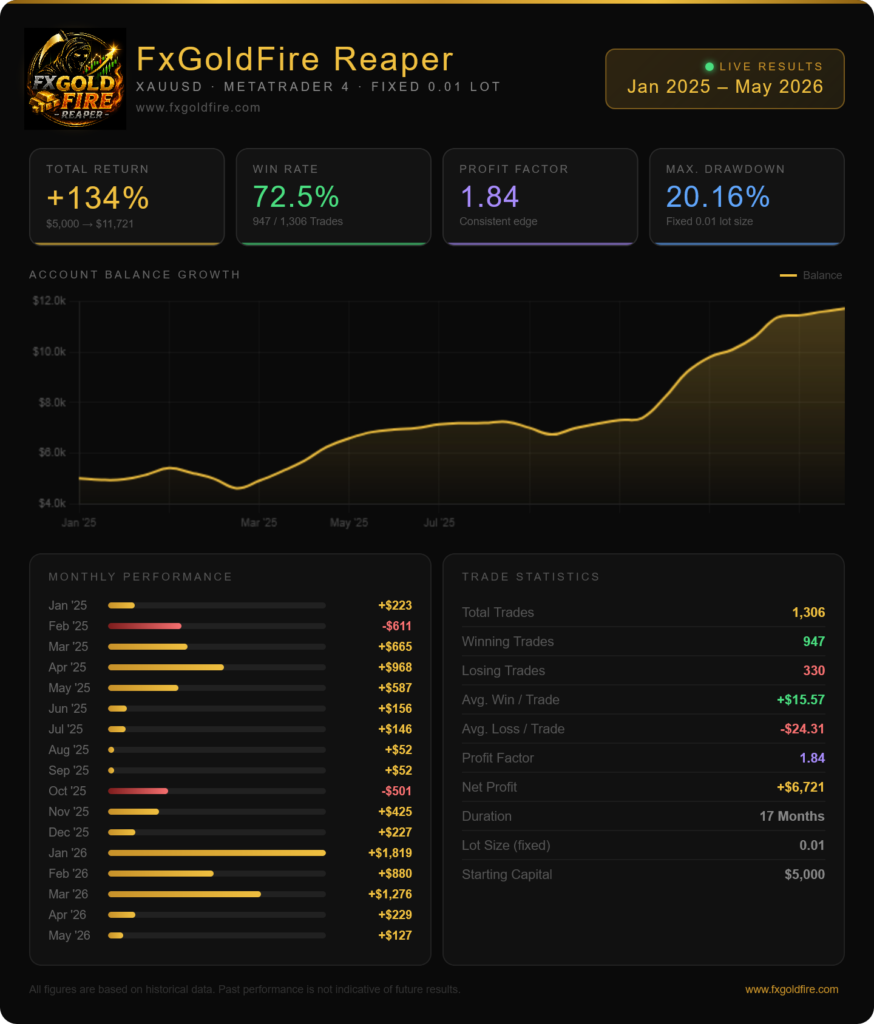Image resolution: width=874 pixels, height=1024 pixels.
Task: Click the '947 / 1,306 Trades' caption
Action: (x=297, y=221)
